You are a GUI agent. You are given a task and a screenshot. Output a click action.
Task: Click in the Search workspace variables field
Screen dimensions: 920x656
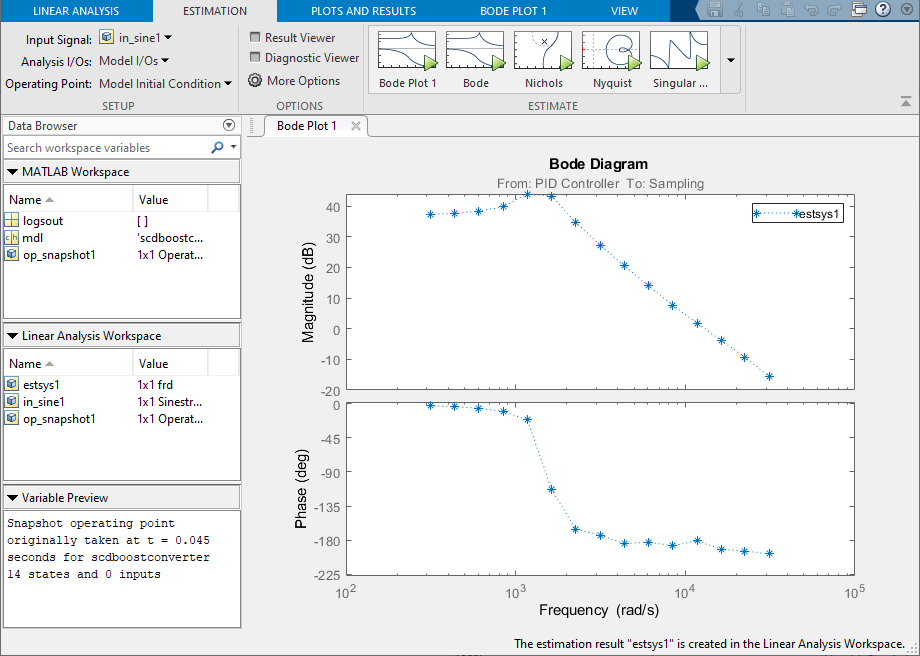coord(106,148)
